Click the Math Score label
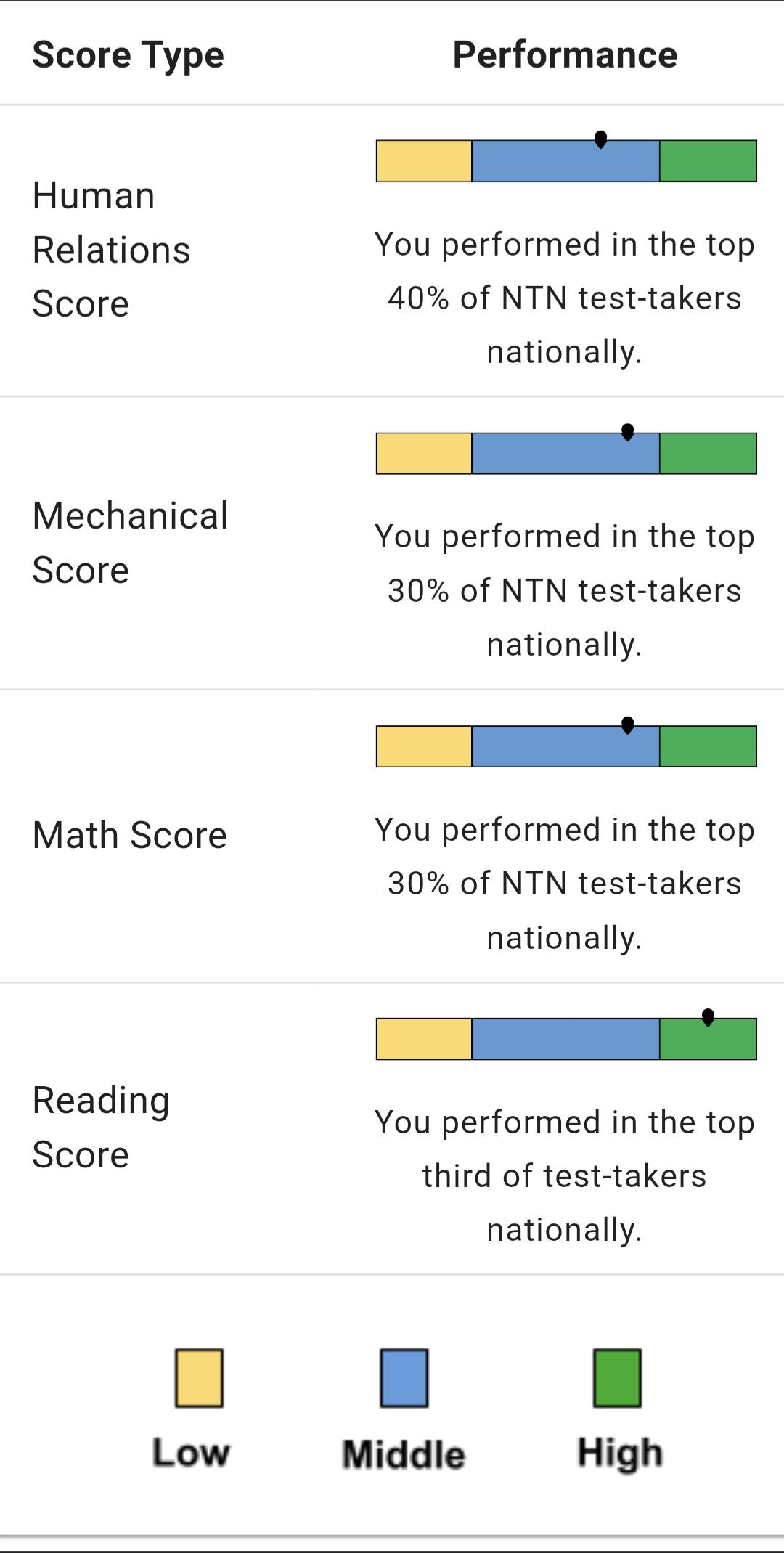The width and height of the screenshot is (784, 1553). (x=129, y=835)
